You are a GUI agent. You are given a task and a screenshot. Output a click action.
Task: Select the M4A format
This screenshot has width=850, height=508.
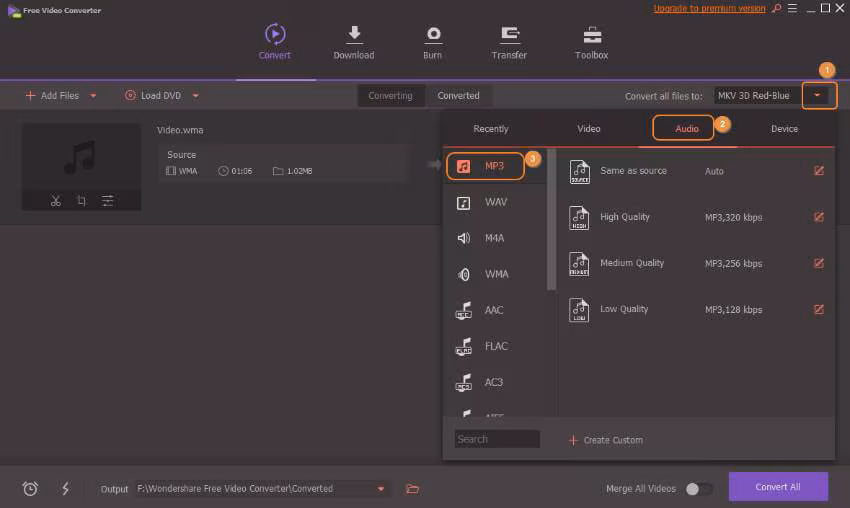tap(495, 238)
